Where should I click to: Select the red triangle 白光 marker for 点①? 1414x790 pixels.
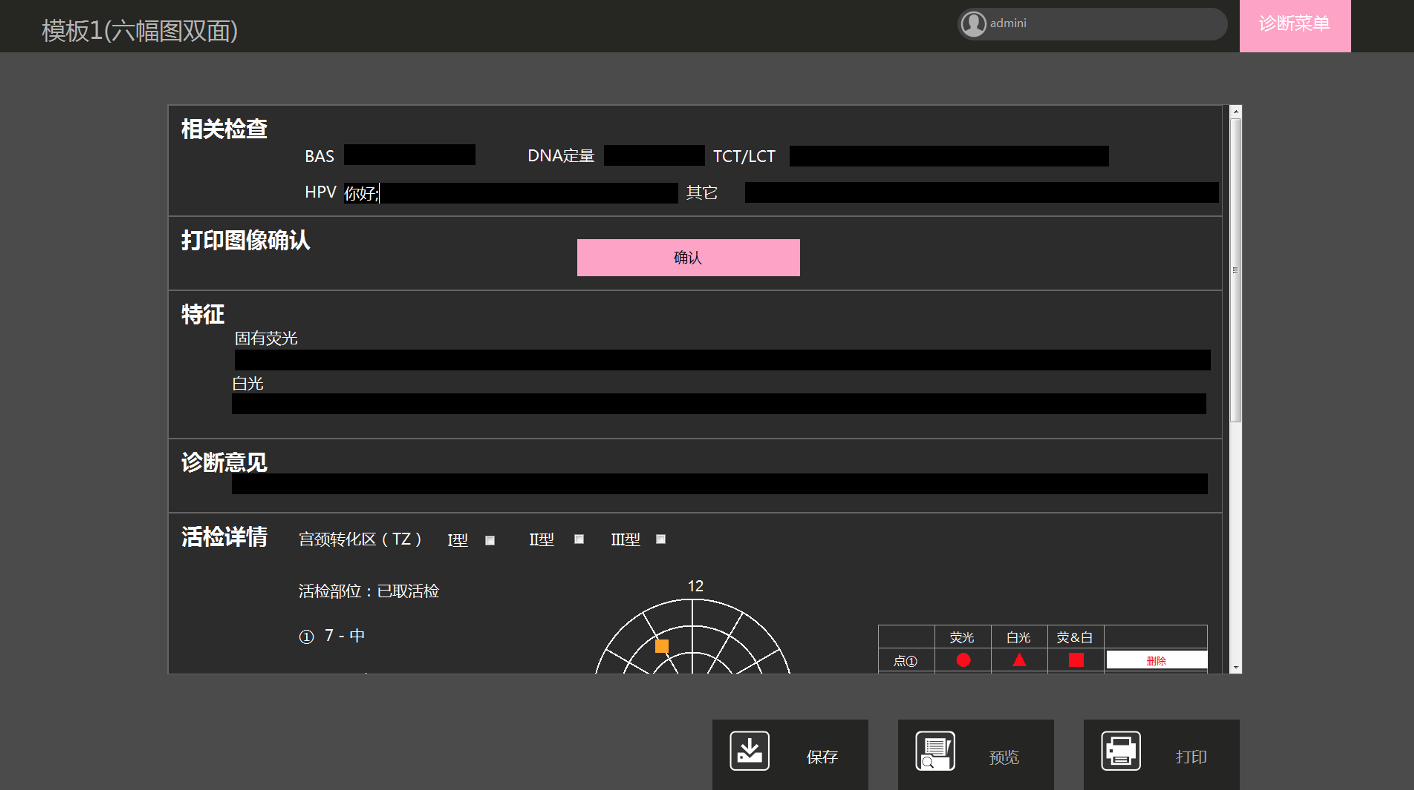[x=1019, y=660]
